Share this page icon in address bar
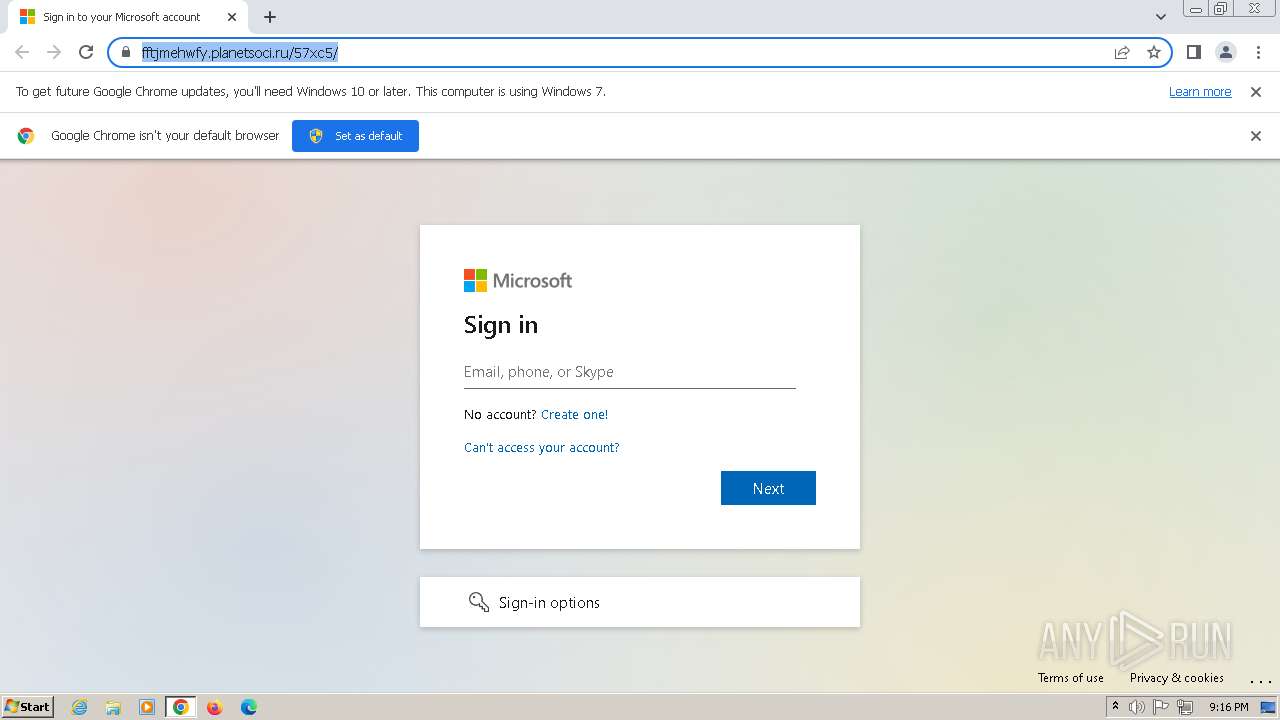 tap(1122, 52)
